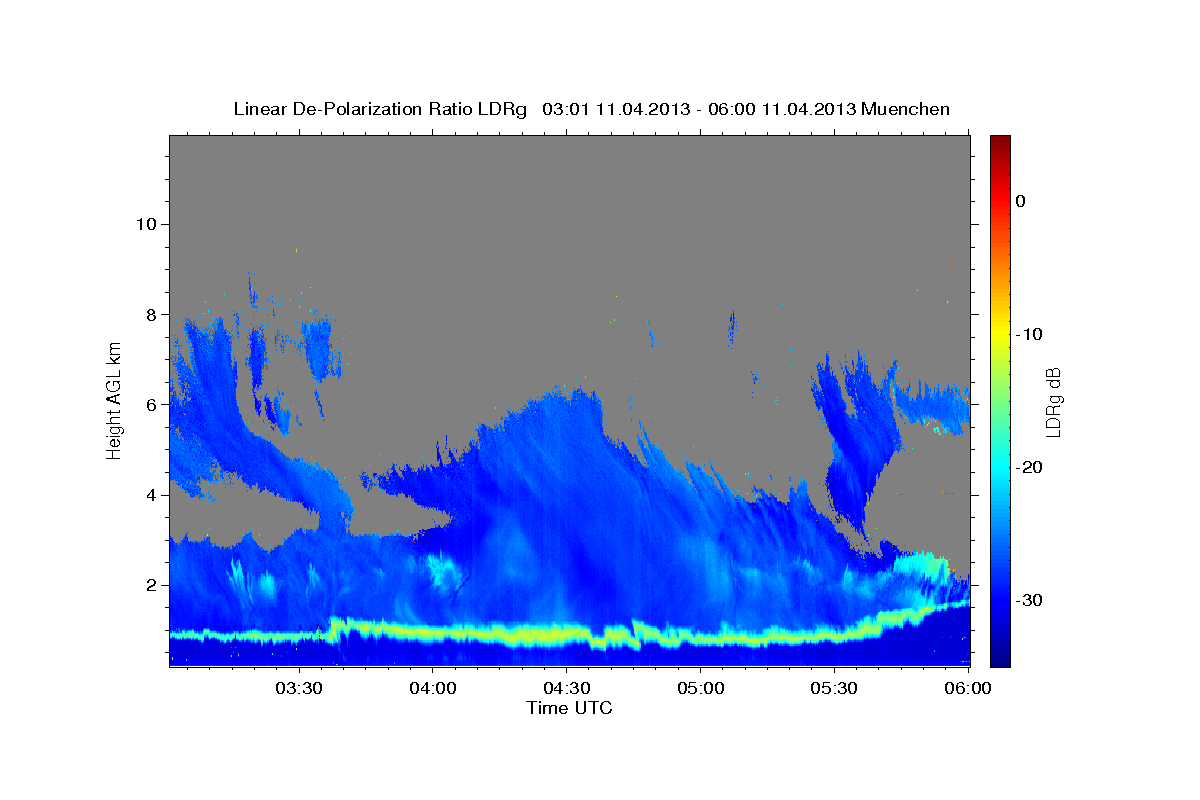Click the colorbar value -10
1200x800 pixels.
[x=1030, y=334]
